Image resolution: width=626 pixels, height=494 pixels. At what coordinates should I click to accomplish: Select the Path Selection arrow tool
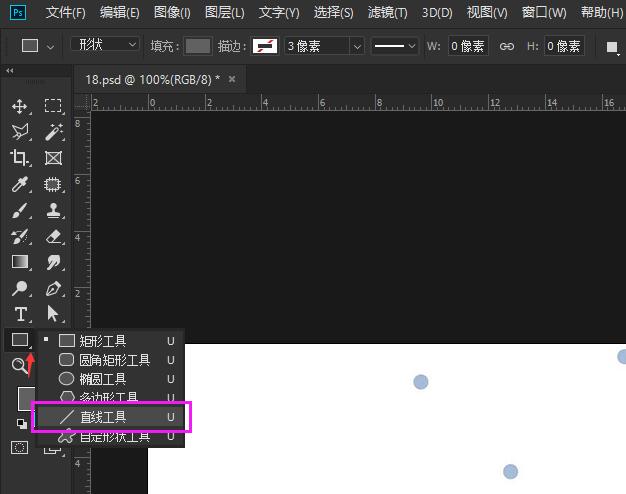(52, 313)
